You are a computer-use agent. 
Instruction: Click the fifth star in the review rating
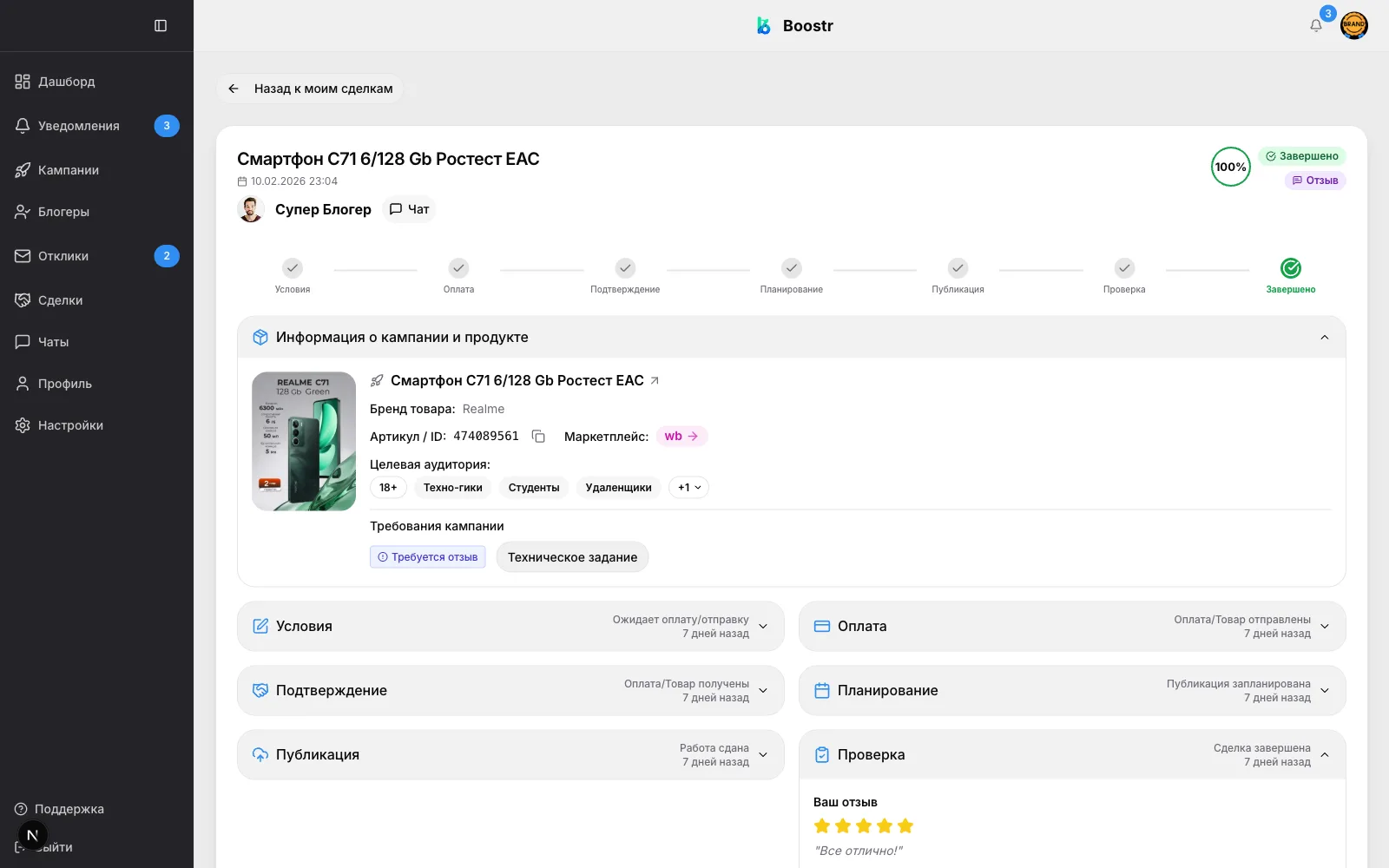pyautogui.click(x=905, y=826)
